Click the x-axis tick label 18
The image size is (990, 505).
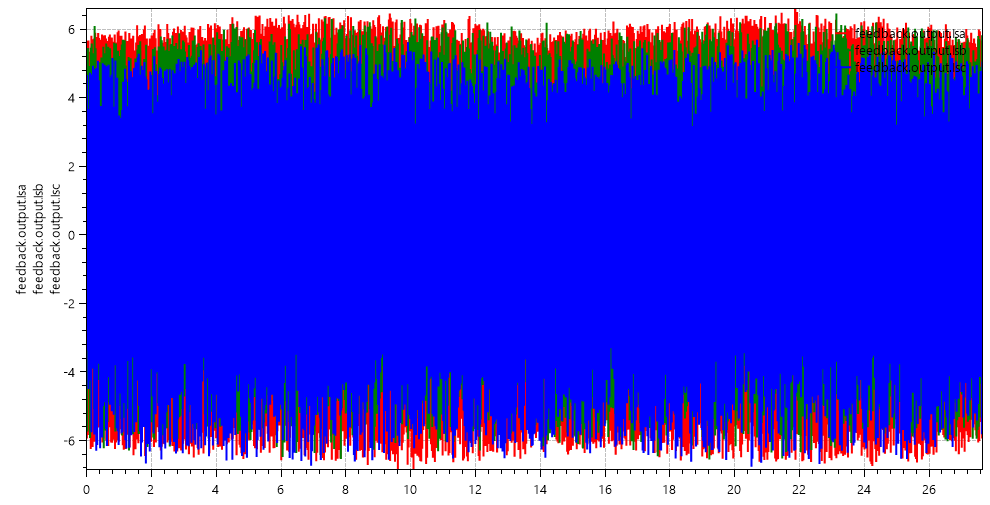[670, 489]
